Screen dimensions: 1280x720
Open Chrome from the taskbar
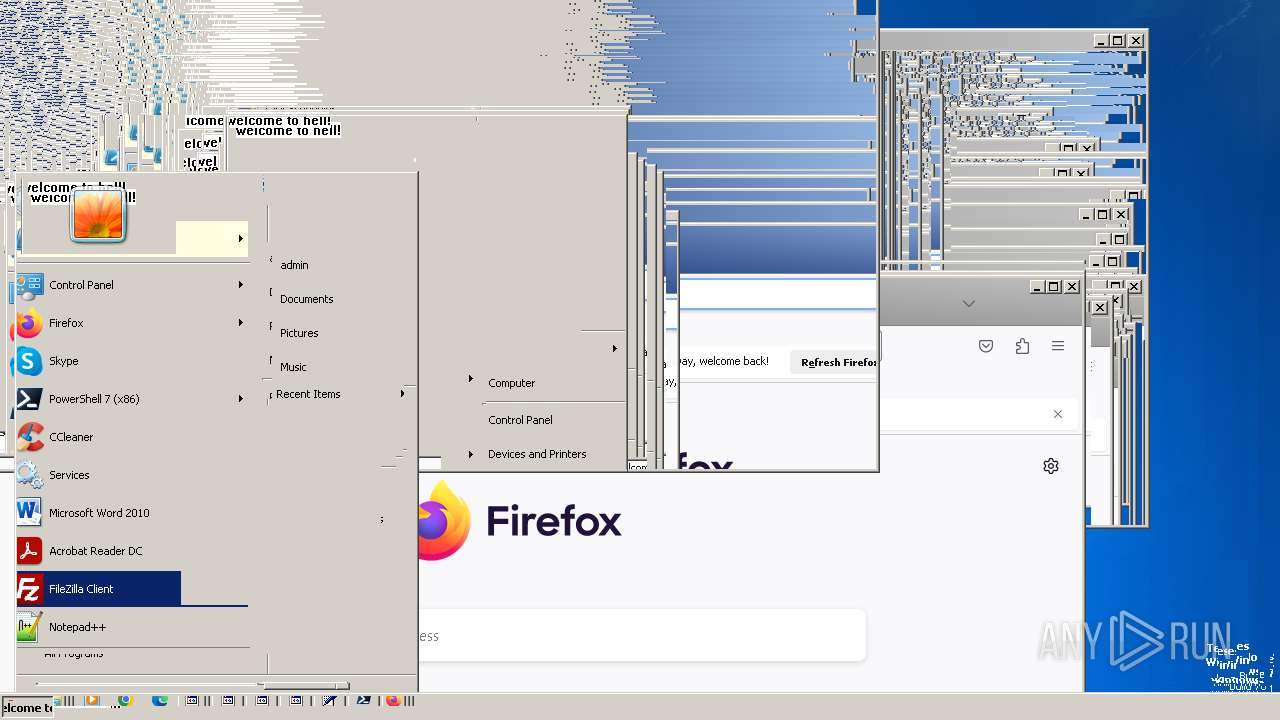125,700
